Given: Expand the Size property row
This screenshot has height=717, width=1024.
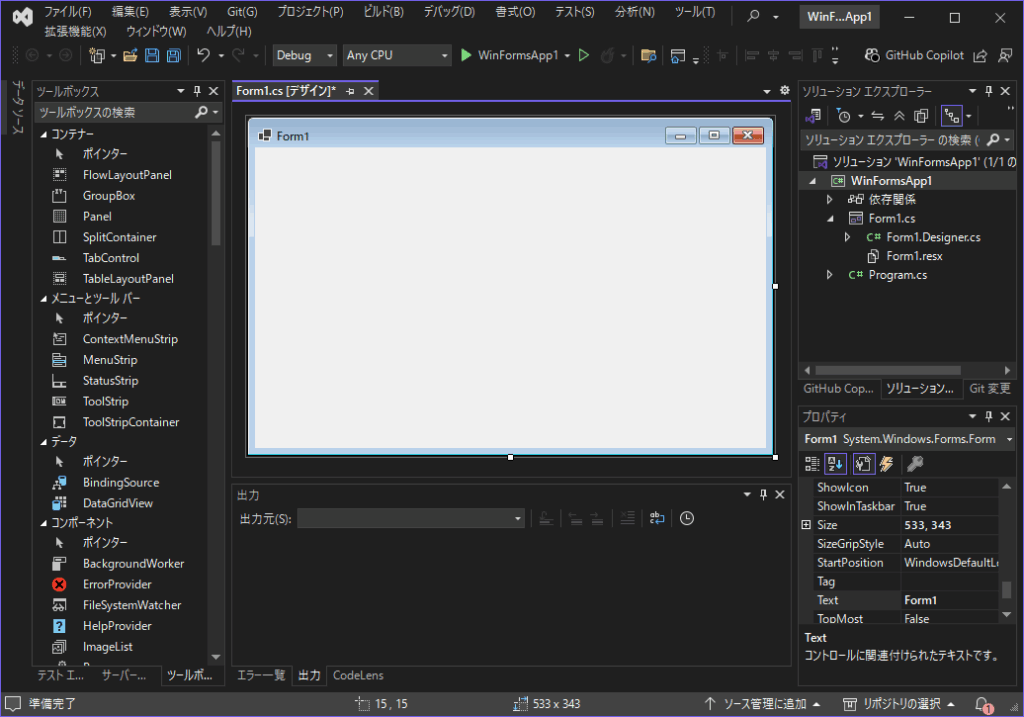Looking at the screenshot, I should coord(806,525).
